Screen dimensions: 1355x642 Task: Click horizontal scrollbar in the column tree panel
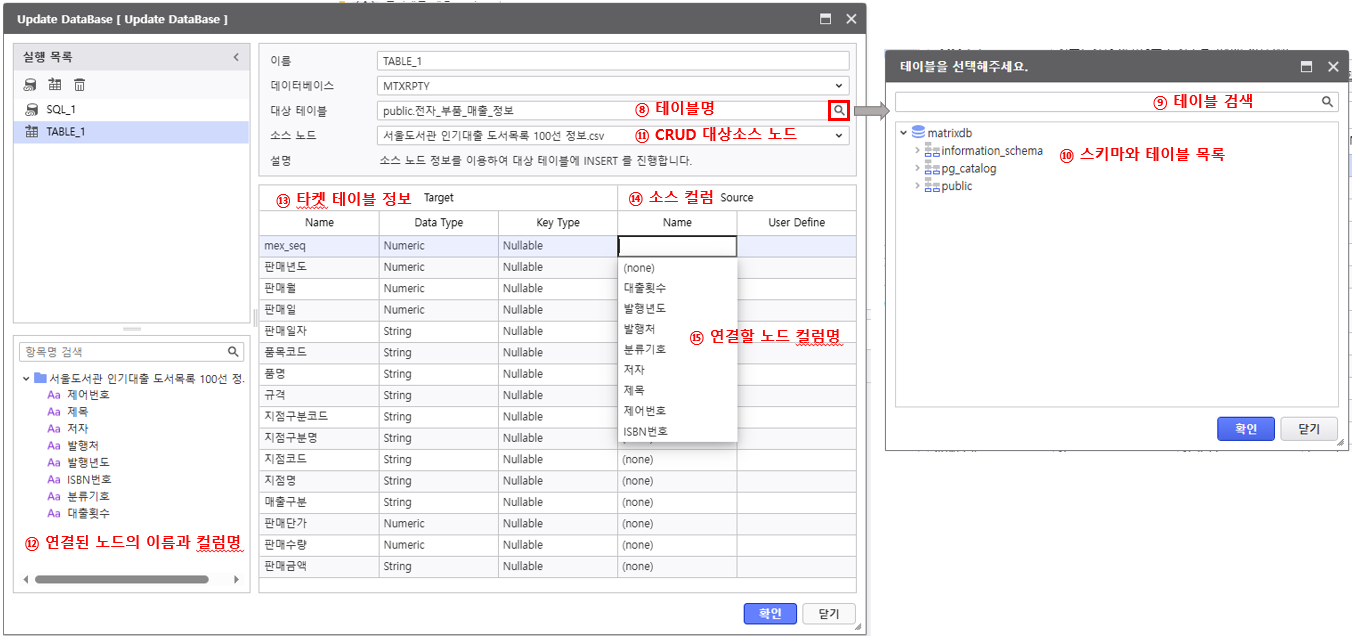tap(120, 579)
